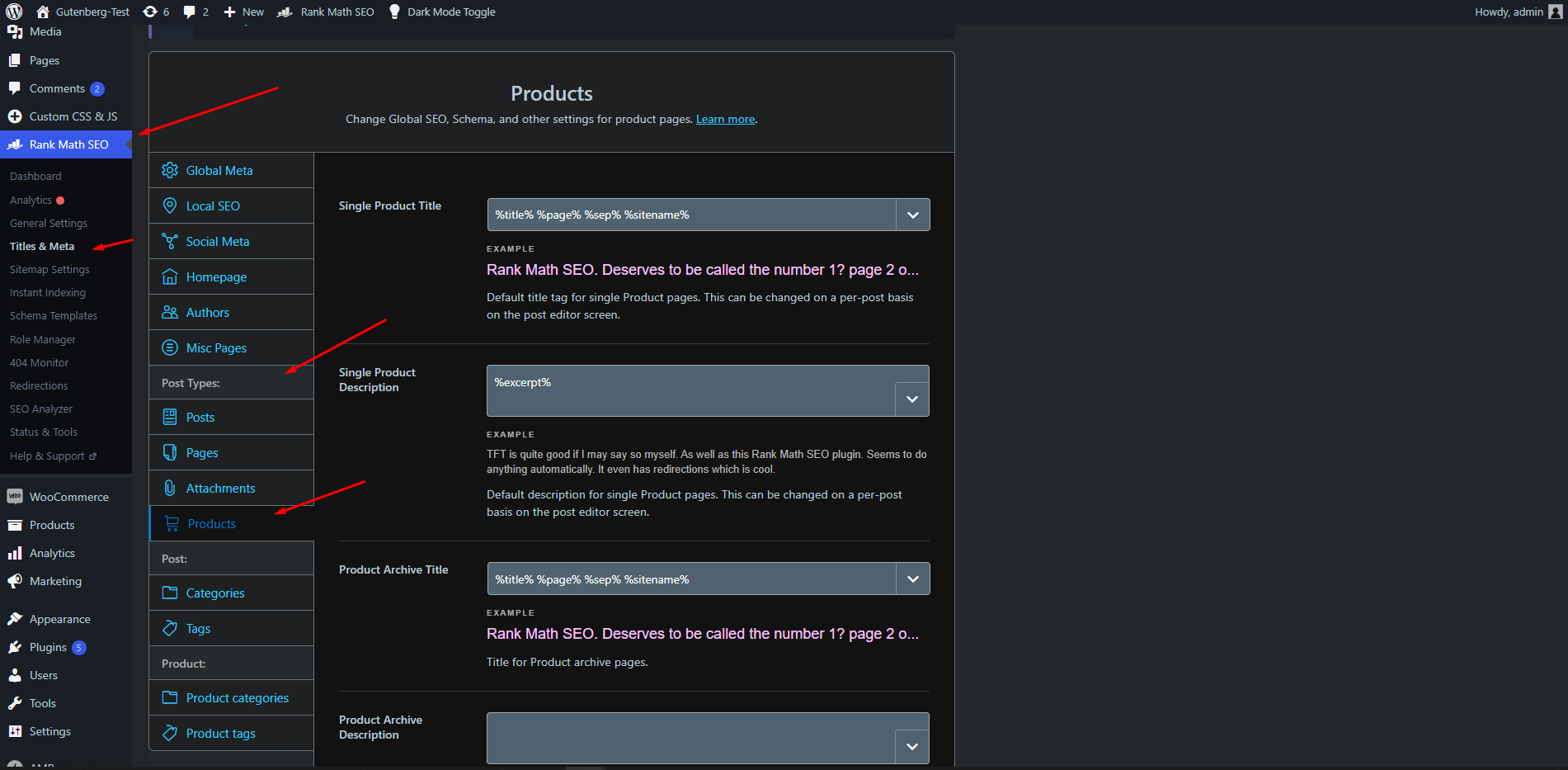Open Product Archive Description variable dropdown

click(x=911, y=747)
